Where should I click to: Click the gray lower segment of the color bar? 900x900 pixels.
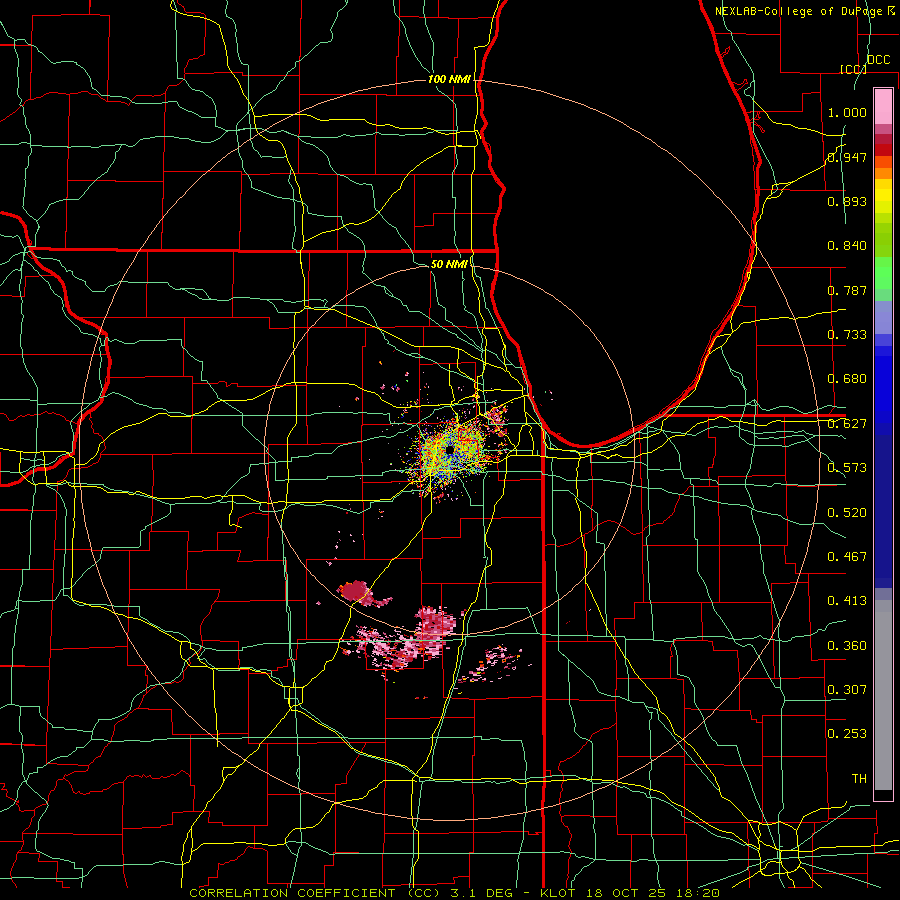coord(883,695)
